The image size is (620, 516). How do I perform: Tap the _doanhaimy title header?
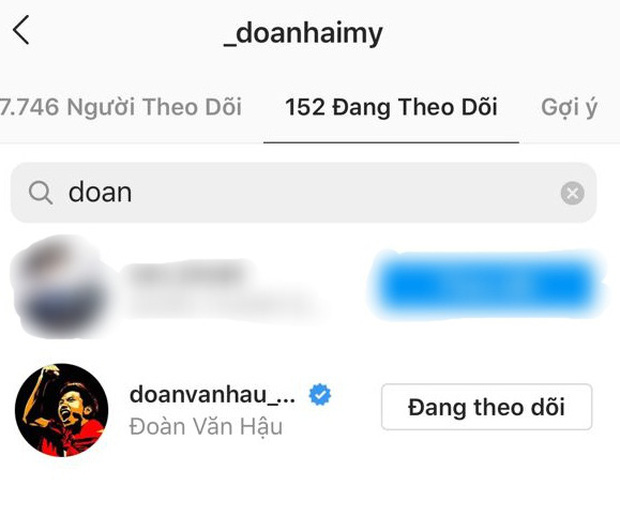[x=303, y=34]
